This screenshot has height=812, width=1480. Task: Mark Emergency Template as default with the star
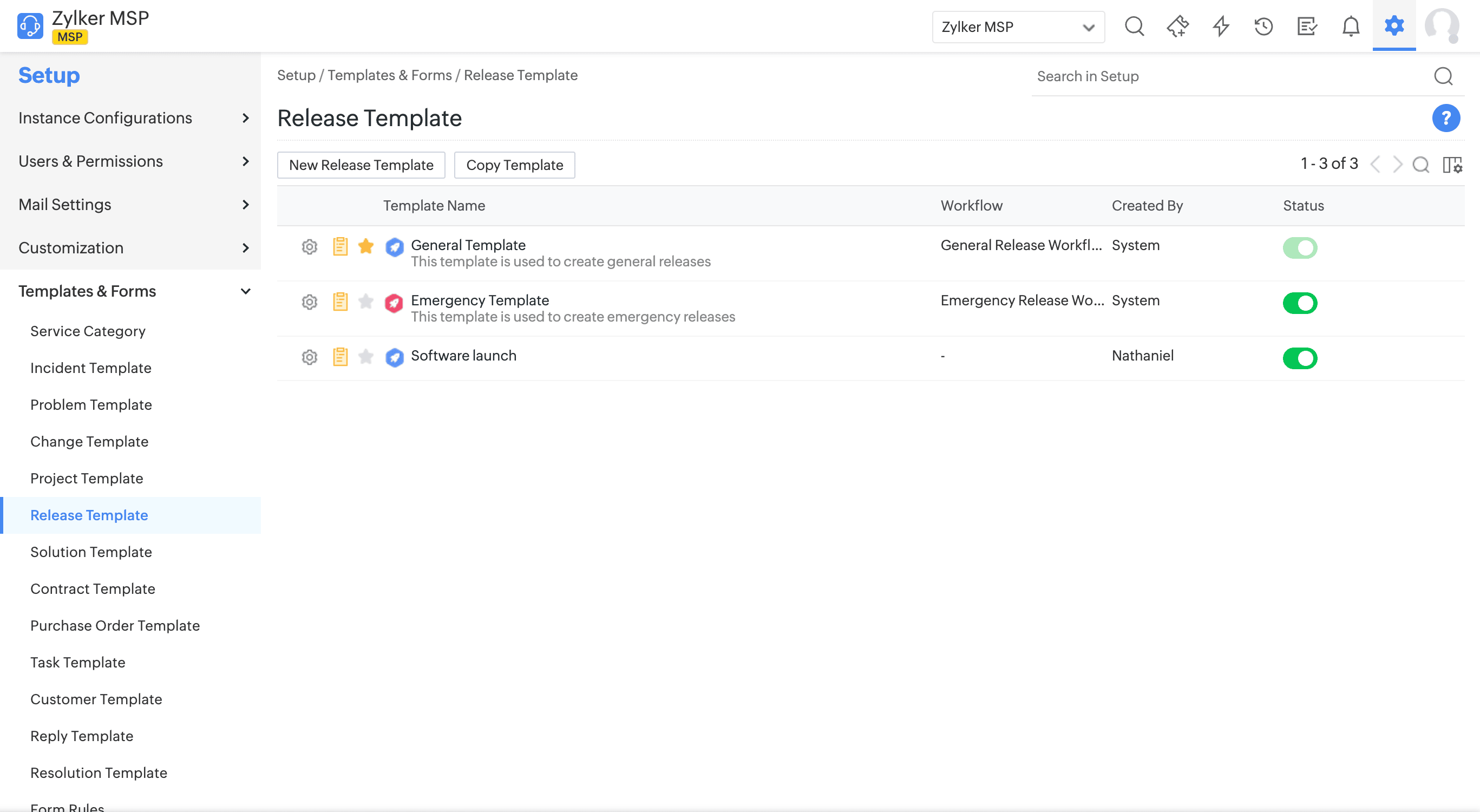coord(366,302)
